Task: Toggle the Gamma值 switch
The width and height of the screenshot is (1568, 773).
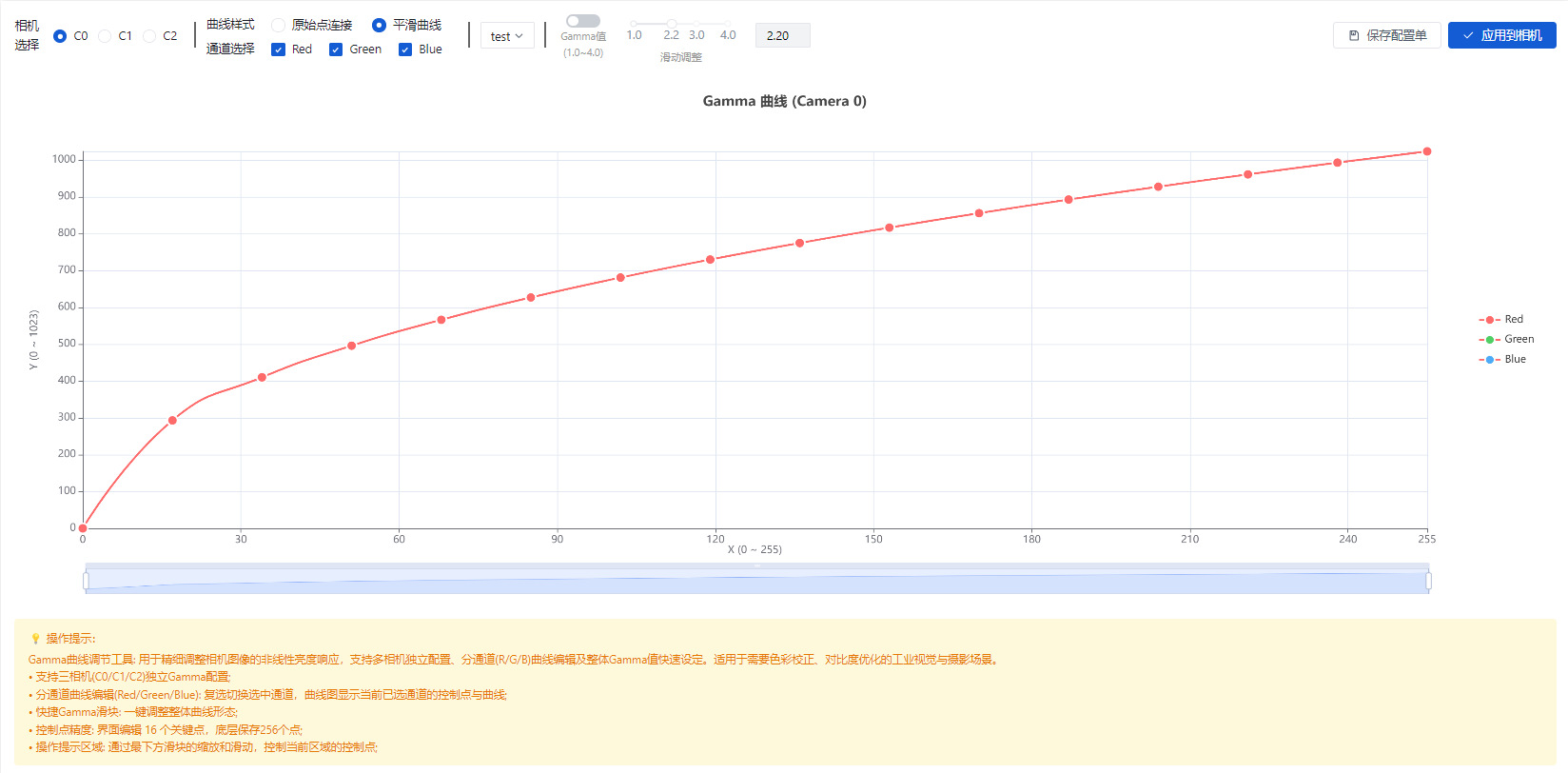Action: pos(582,21)
